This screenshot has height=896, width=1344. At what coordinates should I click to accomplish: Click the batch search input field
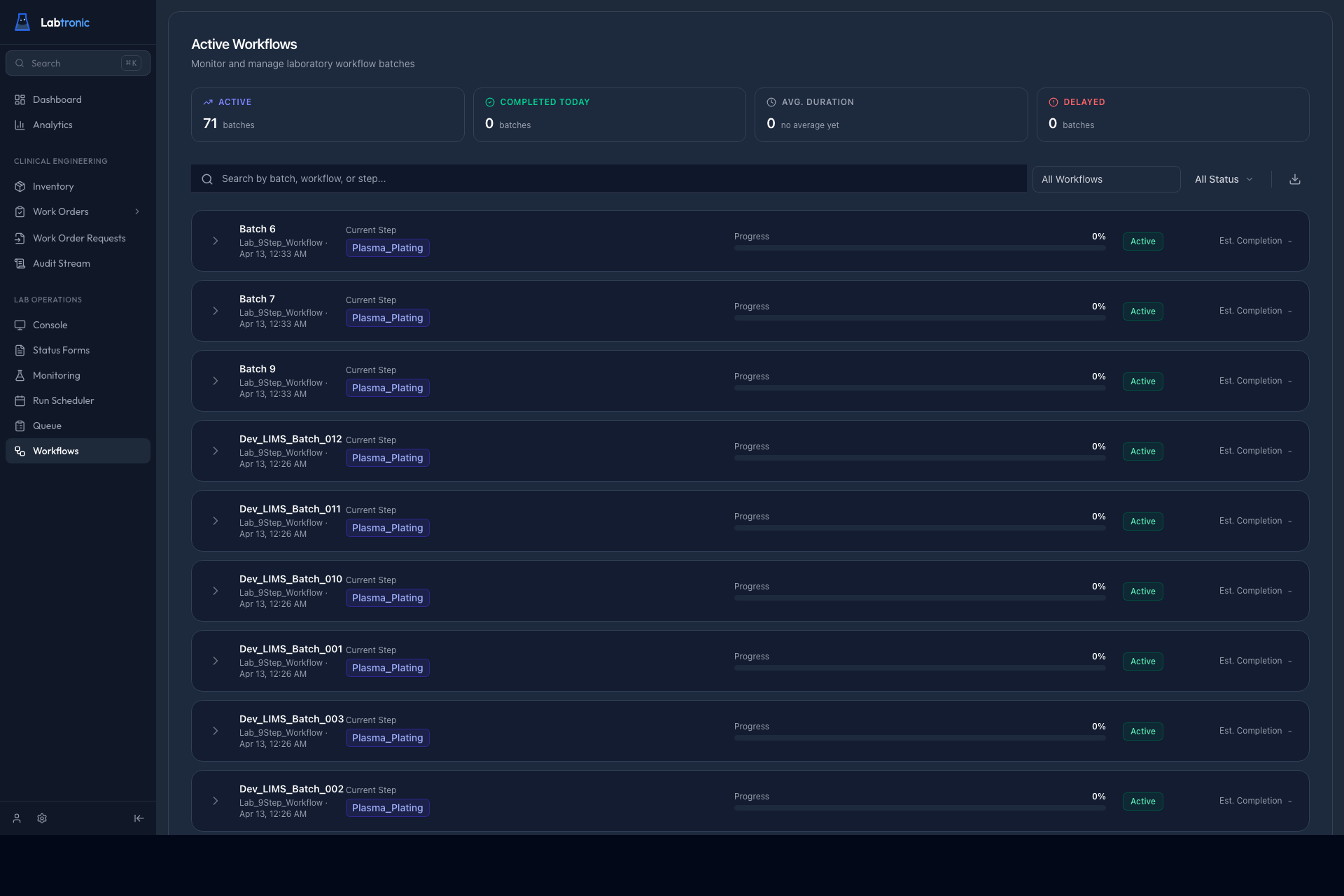[x=608, y=178]
